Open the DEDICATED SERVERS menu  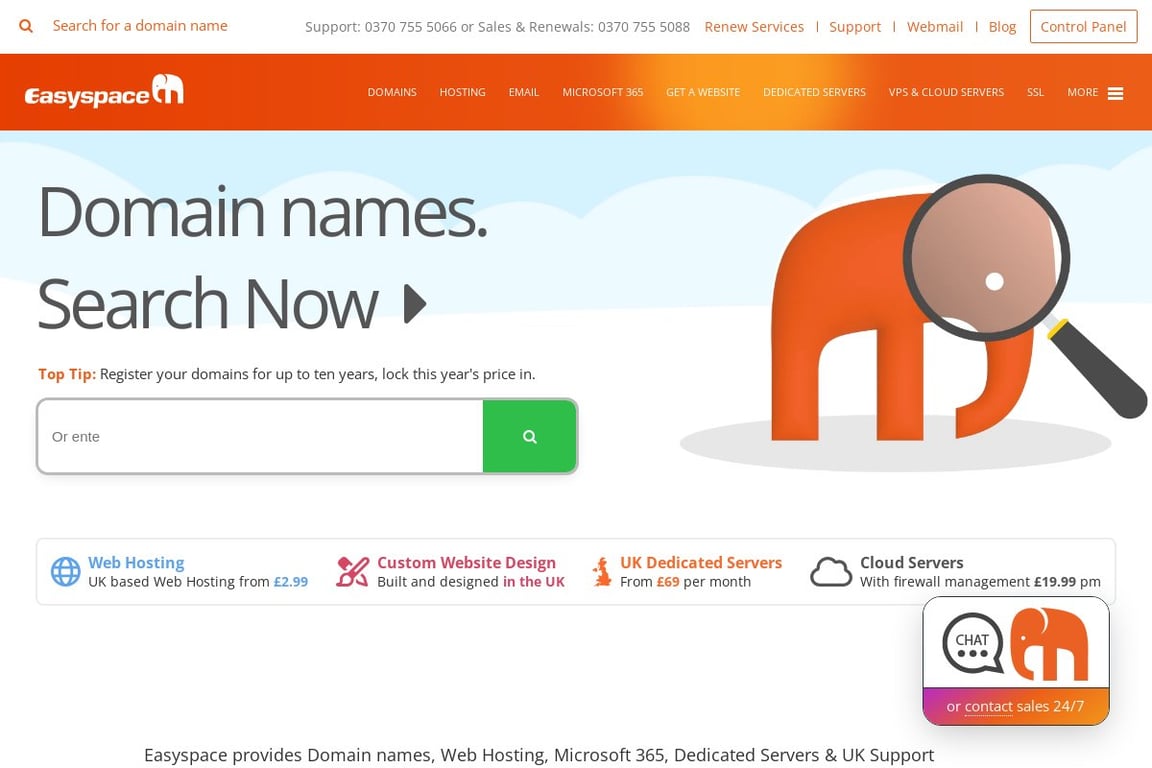pyautogui.click(x=814, y=92)
